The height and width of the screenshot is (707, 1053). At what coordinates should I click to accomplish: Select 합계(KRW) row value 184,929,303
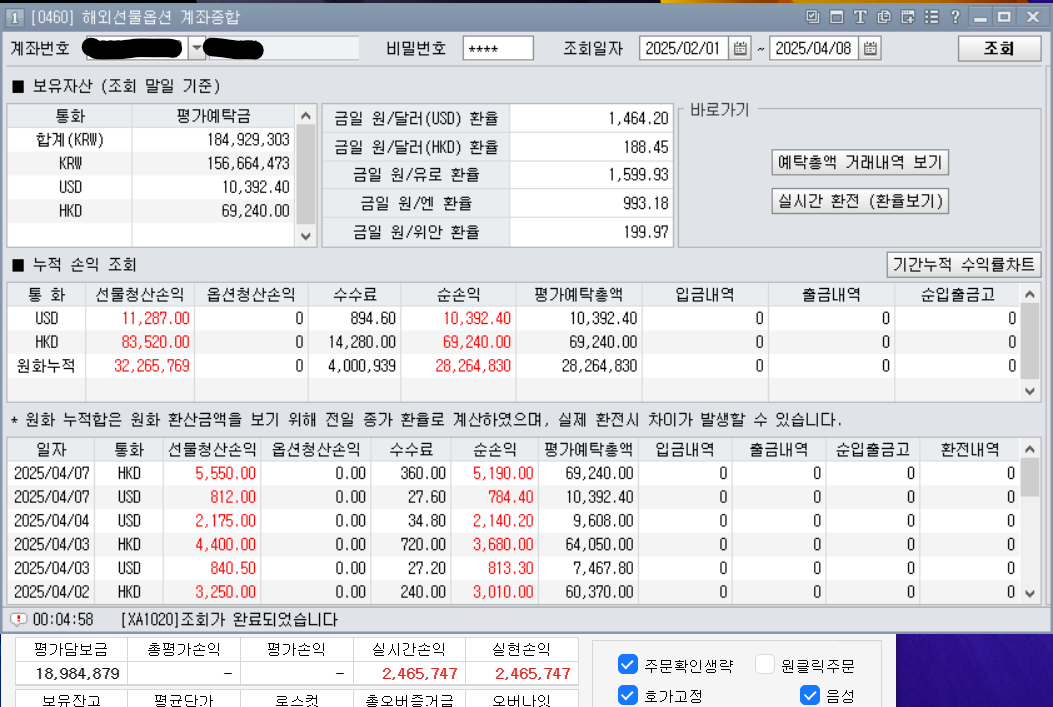click(x=248, y=140)
